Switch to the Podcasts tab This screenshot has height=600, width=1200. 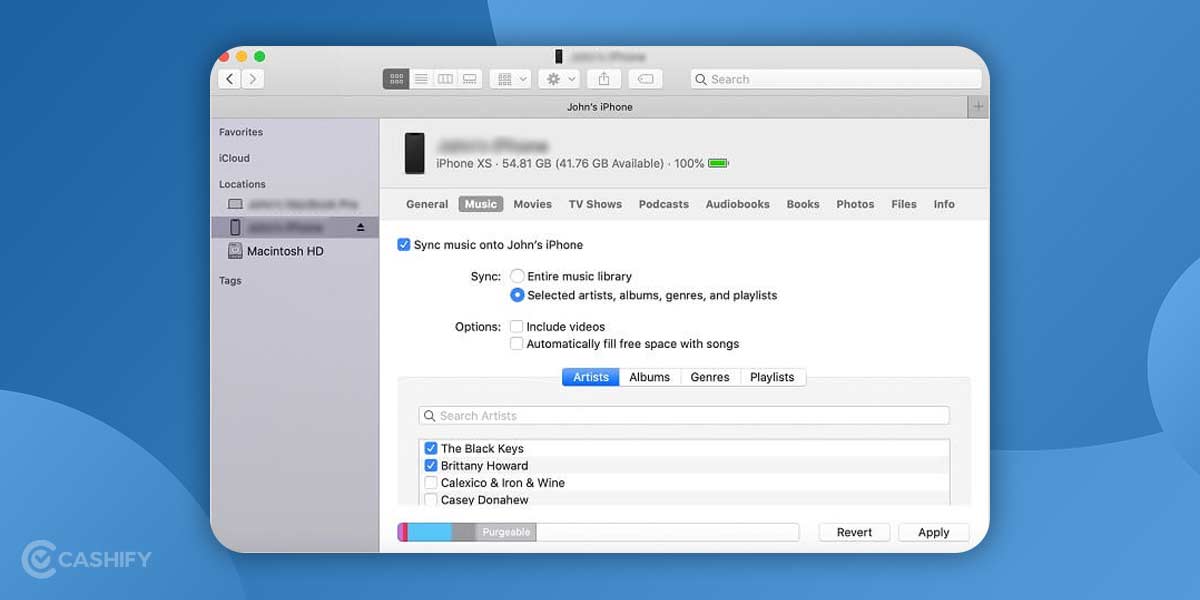663,204
